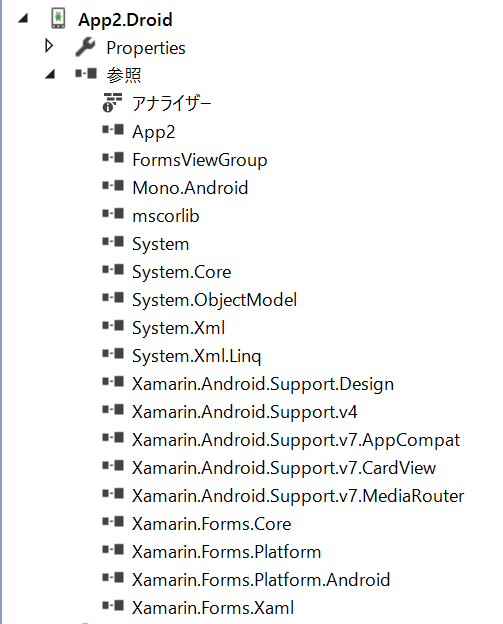Select the plain Xamarin.Forms.Platform reference text
The width and height of the screenshot is (503, 624).
226,552
